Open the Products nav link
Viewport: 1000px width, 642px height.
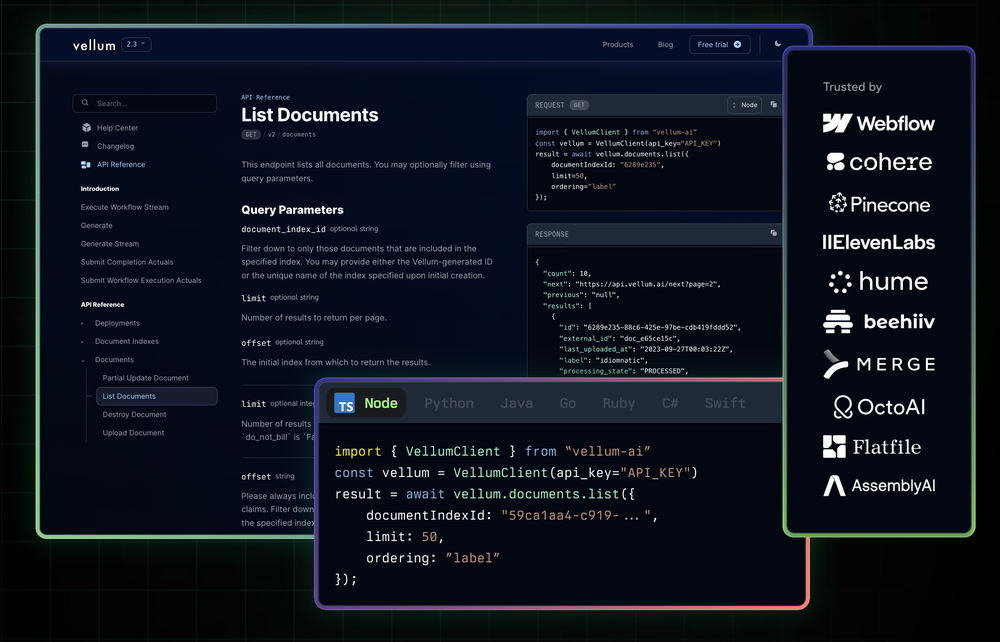[617, 45]
